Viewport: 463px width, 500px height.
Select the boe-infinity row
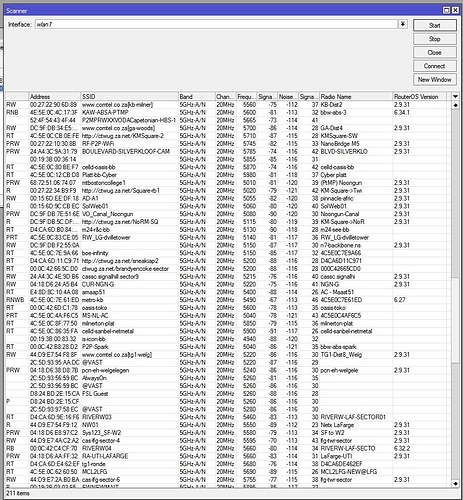pos(228,253)
